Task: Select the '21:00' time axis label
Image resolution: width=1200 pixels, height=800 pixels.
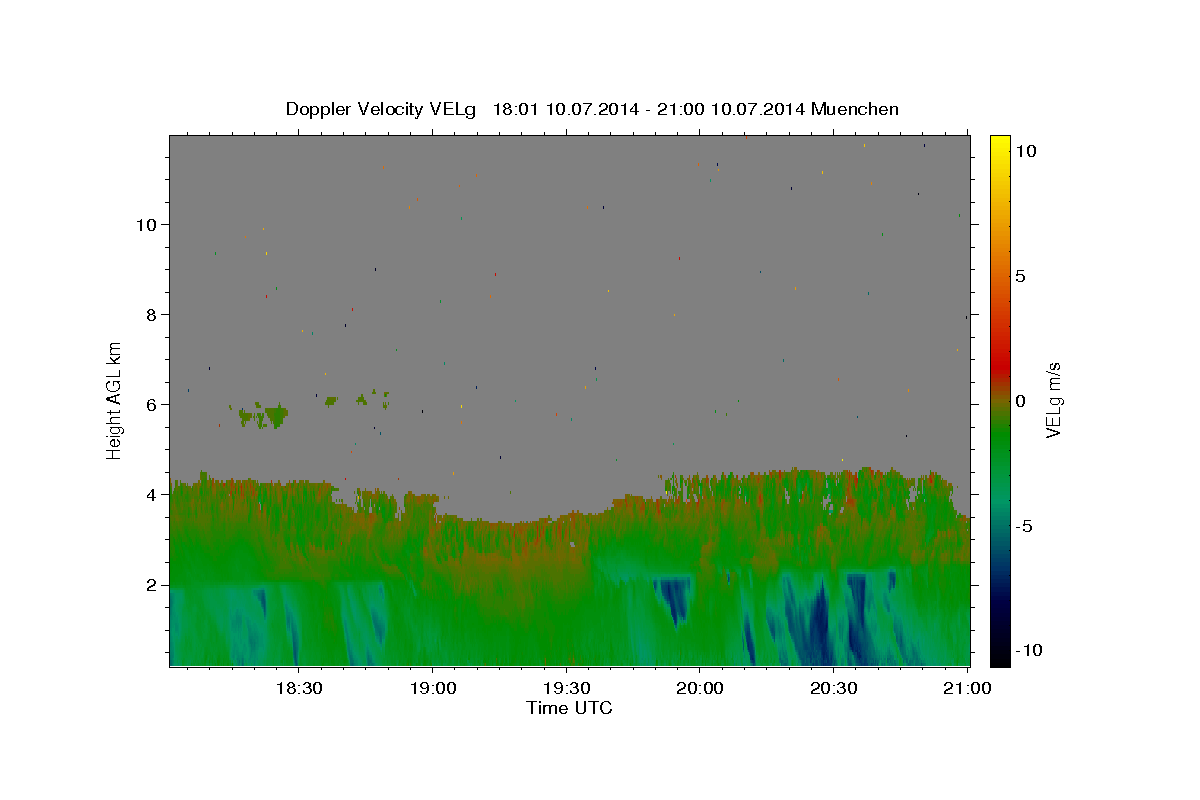Action: [x=968, y=688]
